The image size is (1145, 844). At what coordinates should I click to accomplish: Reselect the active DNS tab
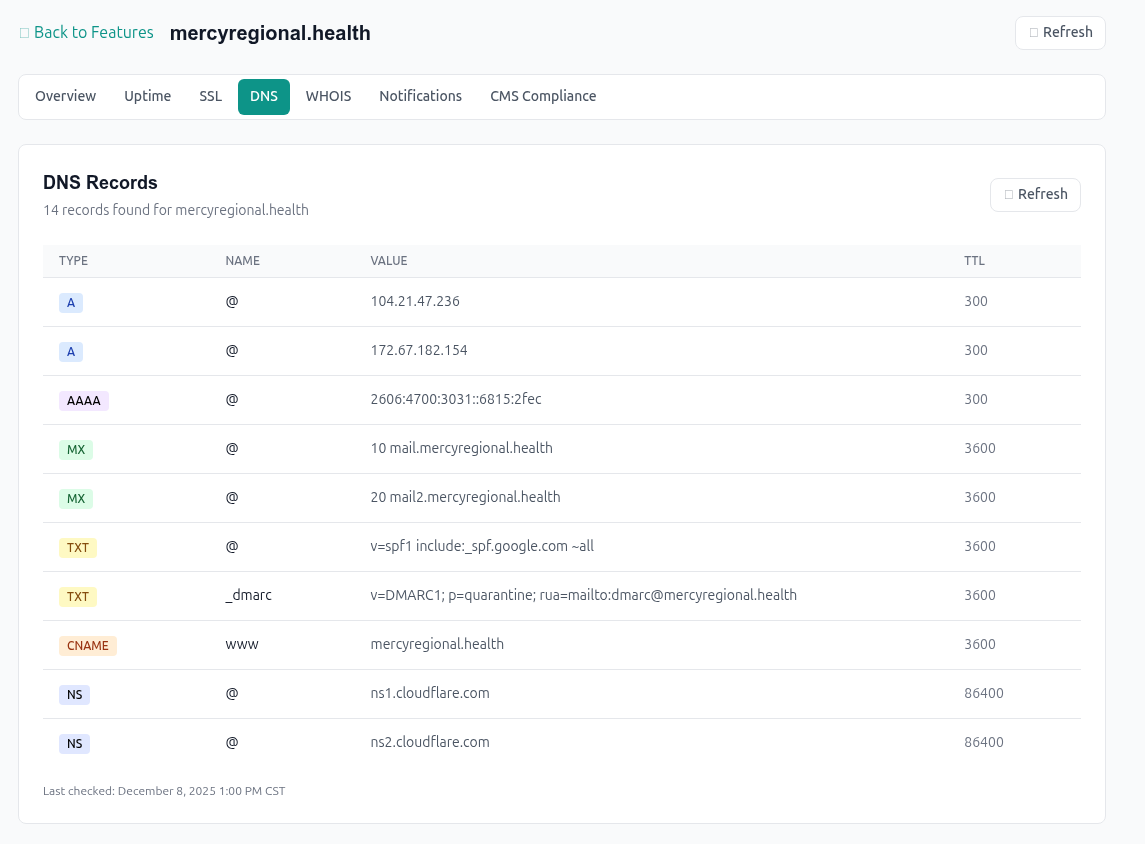[x=263, y=96]
